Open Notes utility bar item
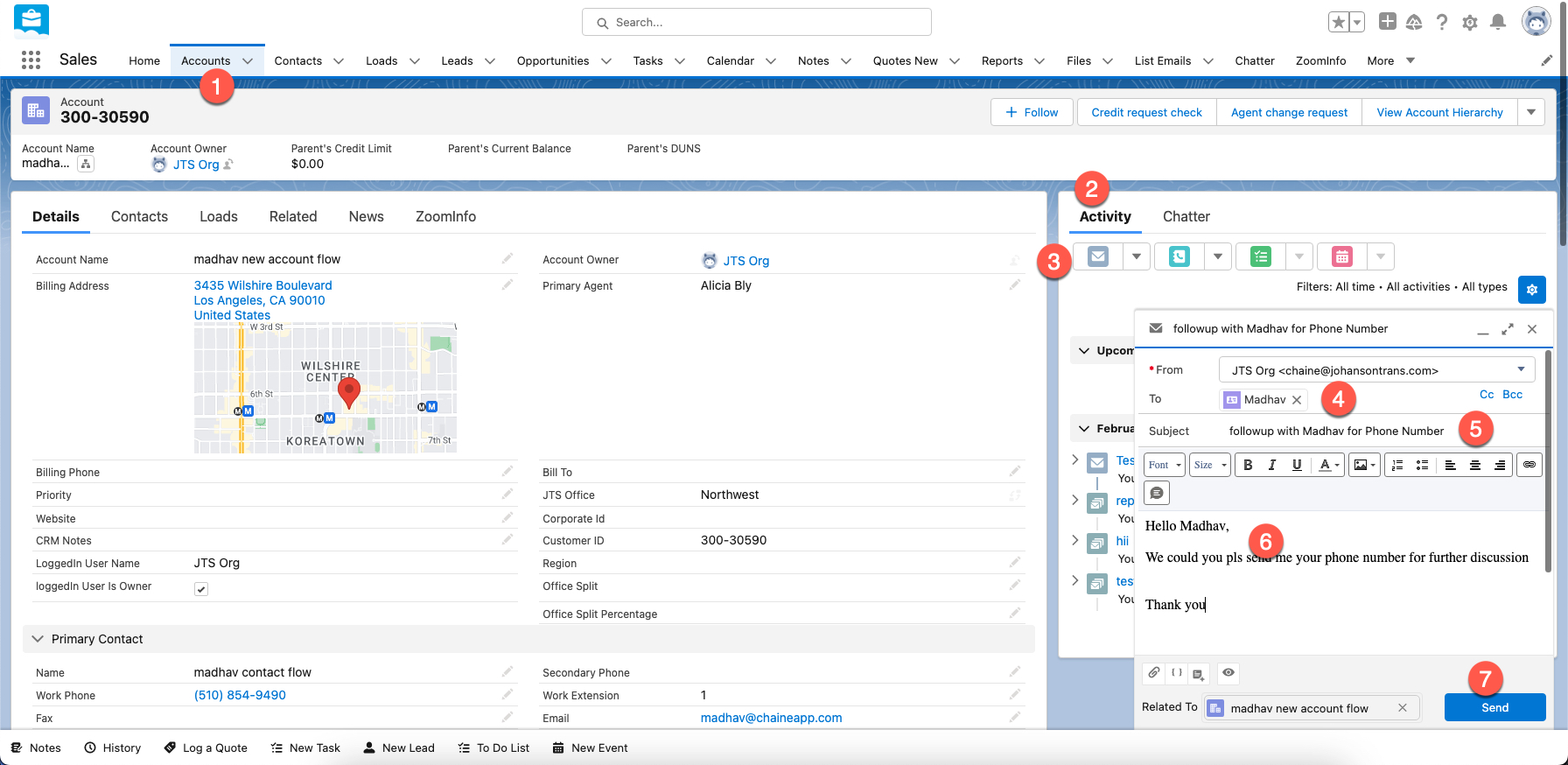Viewport: 1568px width, 765px height. pos(36,747)
